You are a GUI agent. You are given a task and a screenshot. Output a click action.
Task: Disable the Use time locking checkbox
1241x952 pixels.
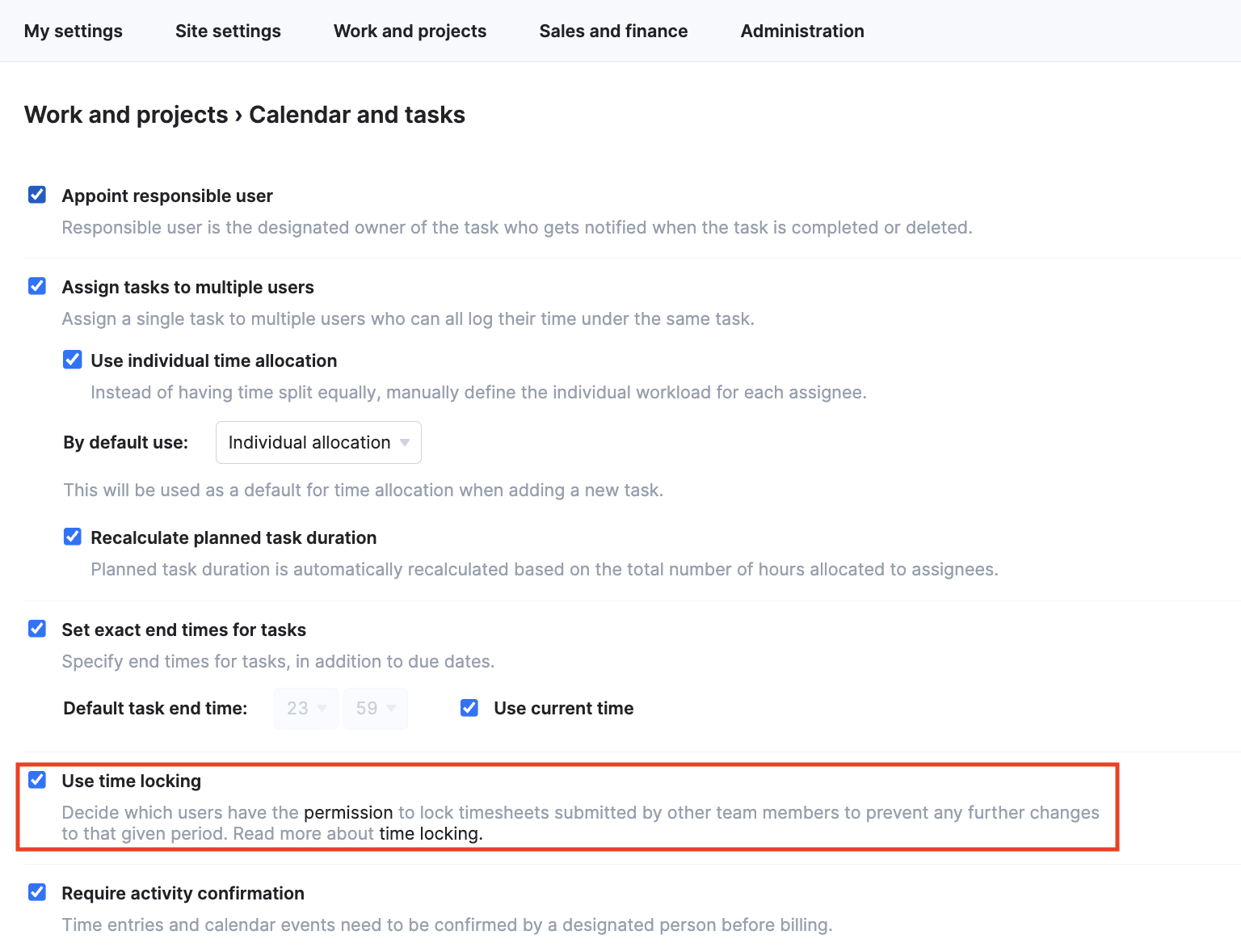37,780
